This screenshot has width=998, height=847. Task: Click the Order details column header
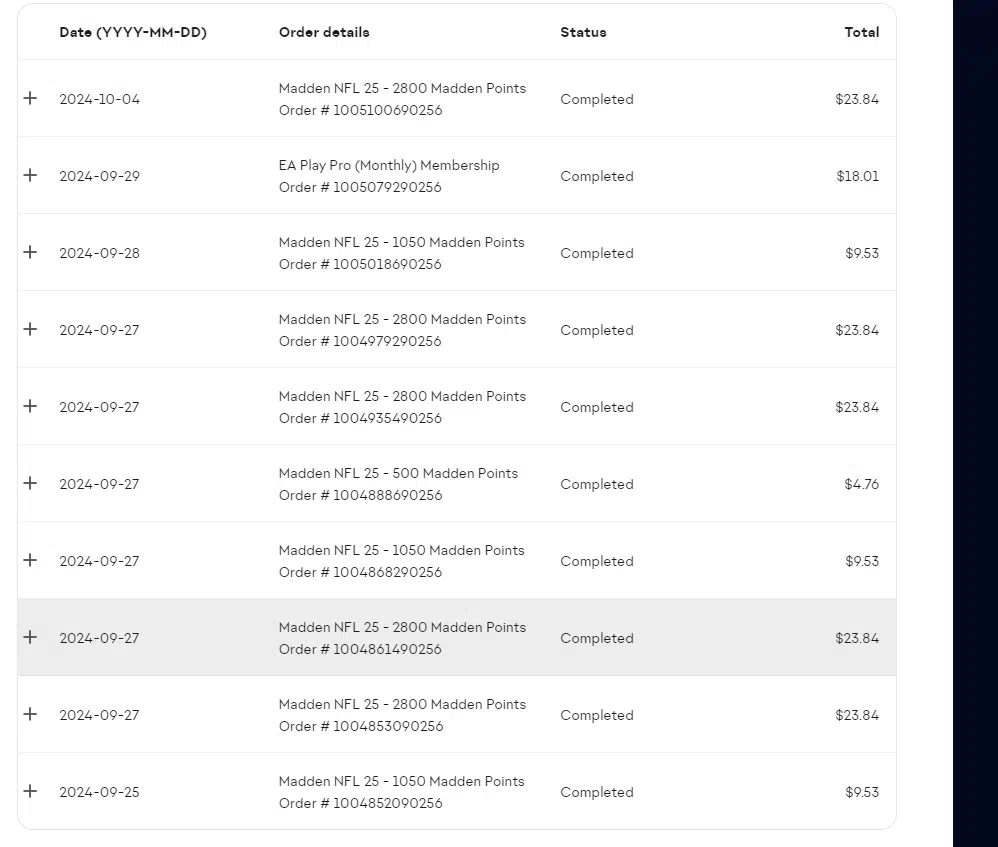tap(324, 32)
